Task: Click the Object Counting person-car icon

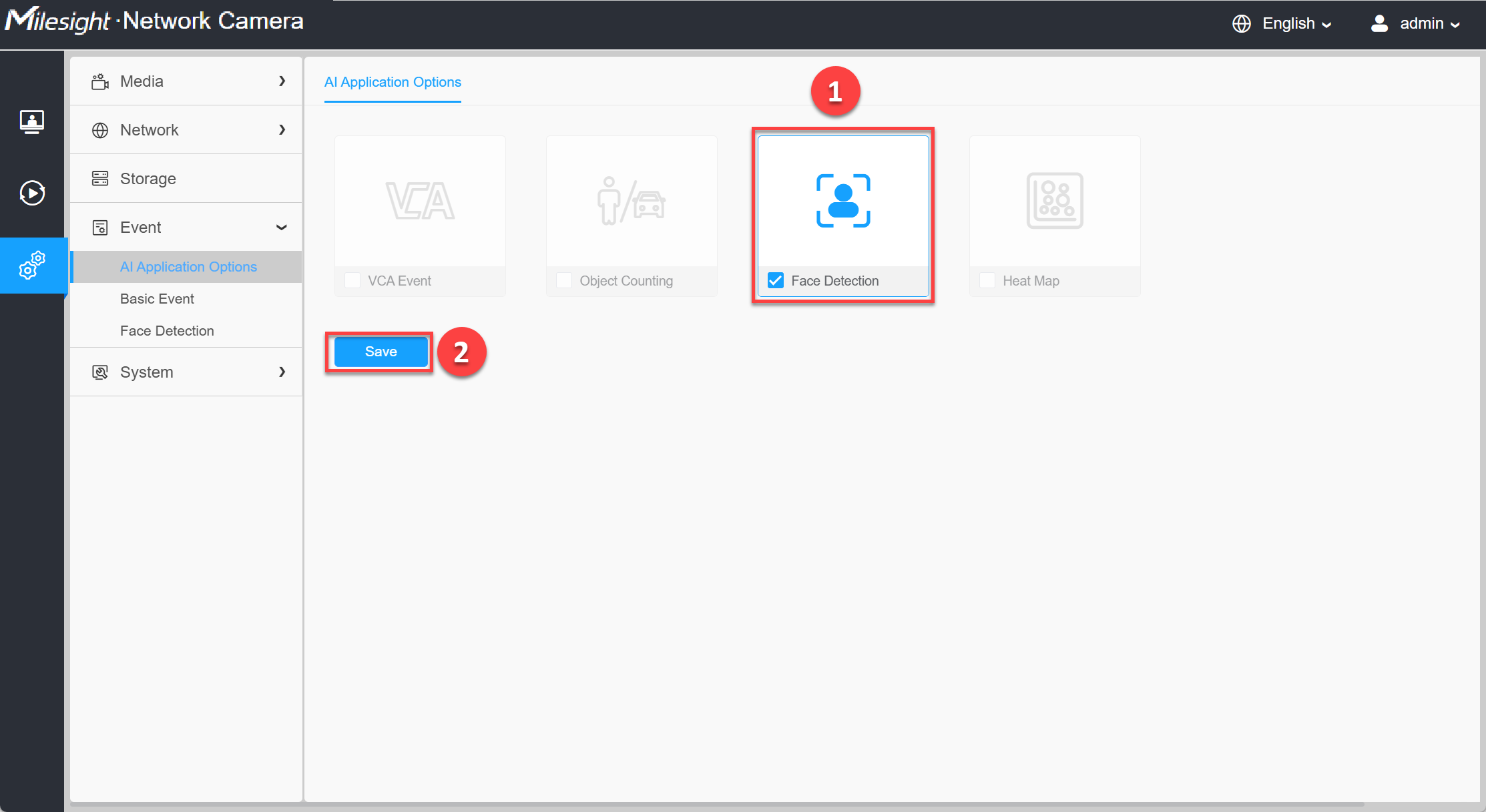Action: (632, 201)
